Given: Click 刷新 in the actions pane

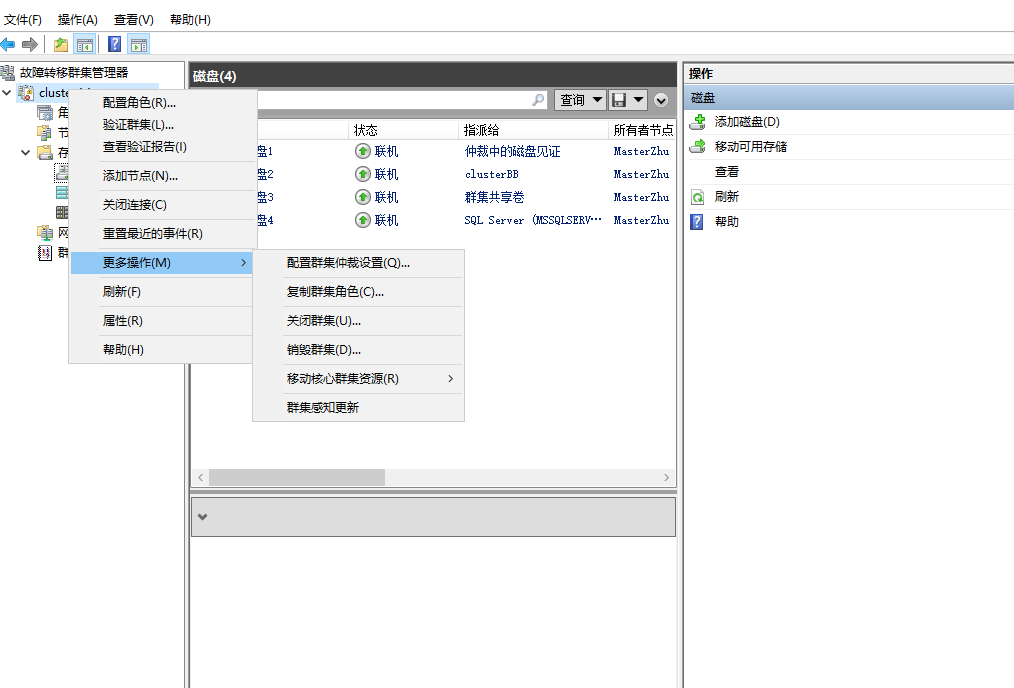Looking at the screenshot, I should [x=726, y=197].
